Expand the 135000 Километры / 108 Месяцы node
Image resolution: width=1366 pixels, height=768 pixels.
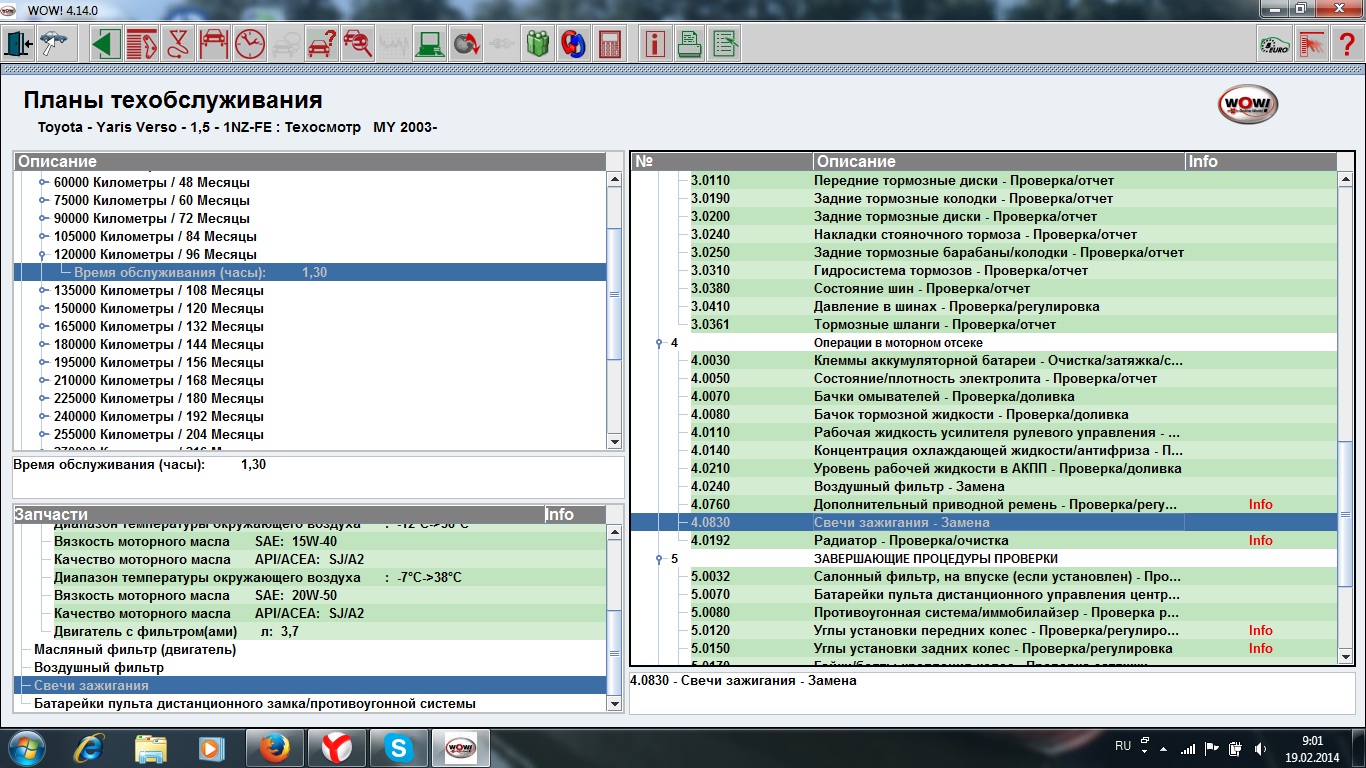(43, 291)
